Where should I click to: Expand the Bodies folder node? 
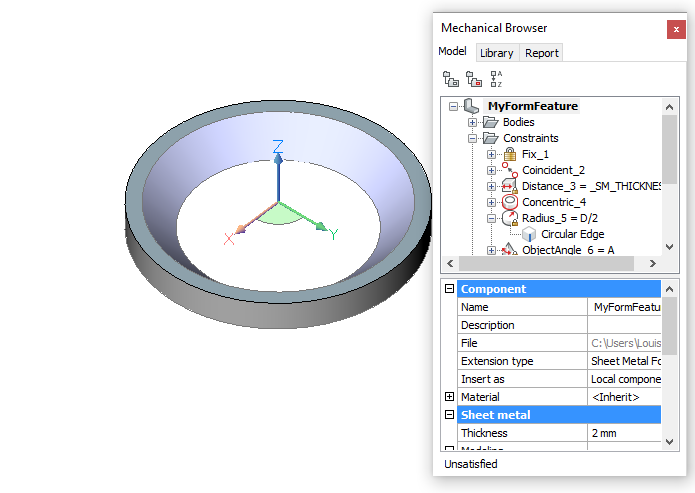click(472, 122)
